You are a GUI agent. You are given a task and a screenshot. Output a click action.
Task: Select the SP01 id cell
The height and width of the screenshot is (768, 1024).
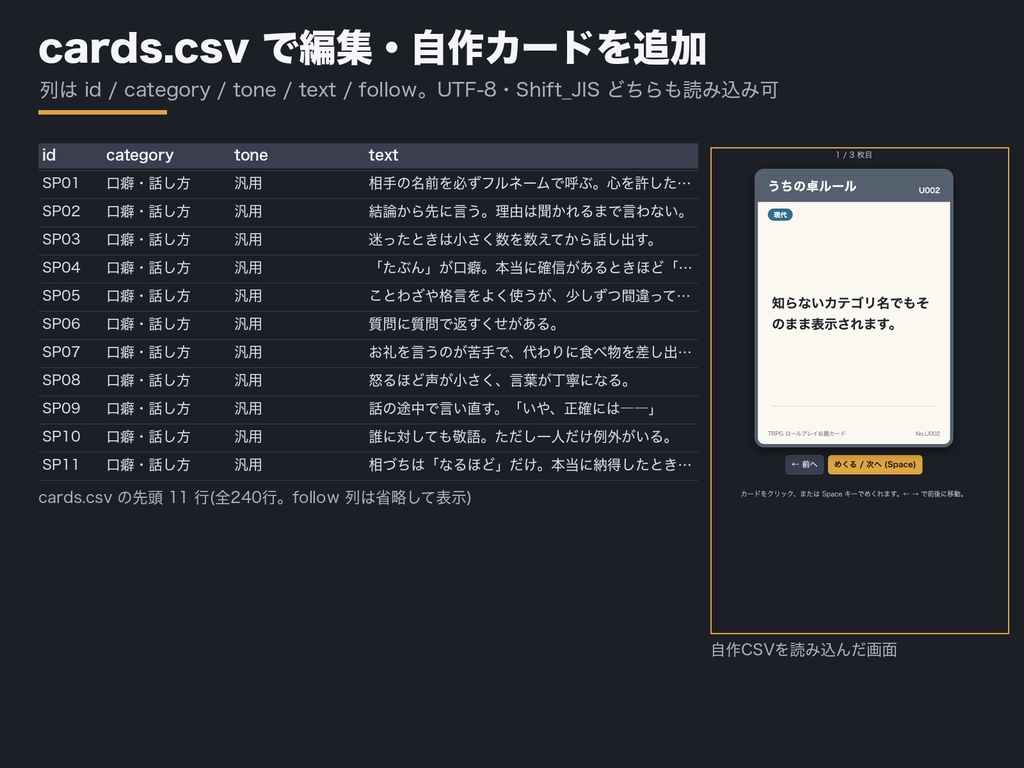[x=61, y=184]
